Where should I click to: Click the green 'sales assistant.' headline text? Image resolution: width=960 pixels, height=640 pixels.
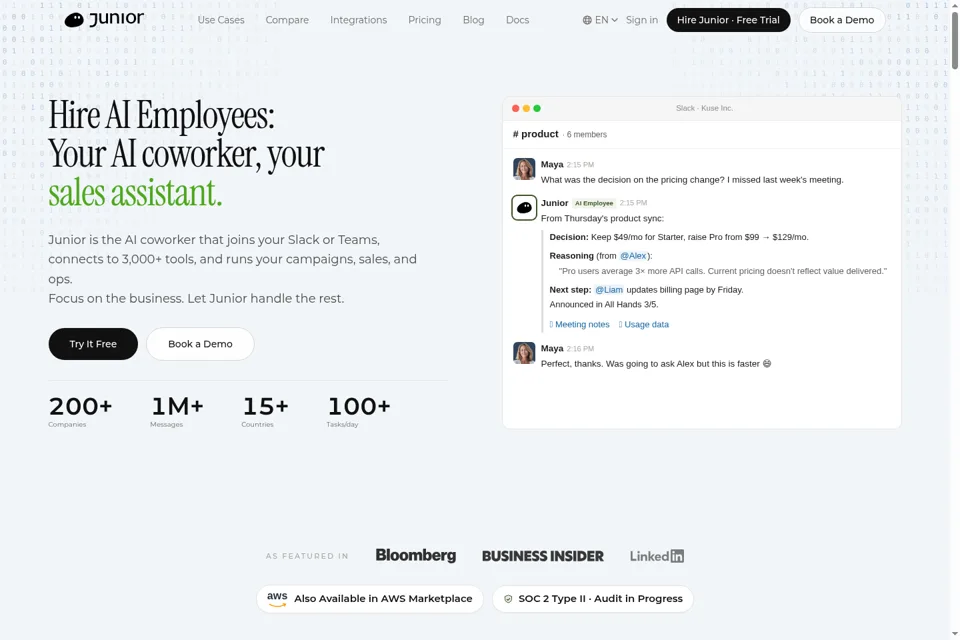(135, 193)
